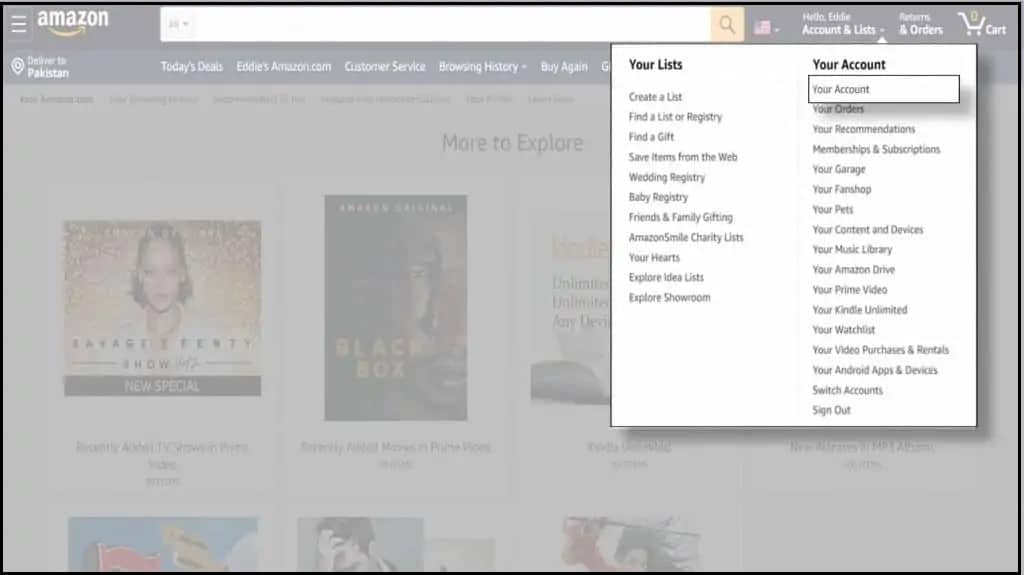
Task: Open Your Hearts list
Action: pos(654,257)
